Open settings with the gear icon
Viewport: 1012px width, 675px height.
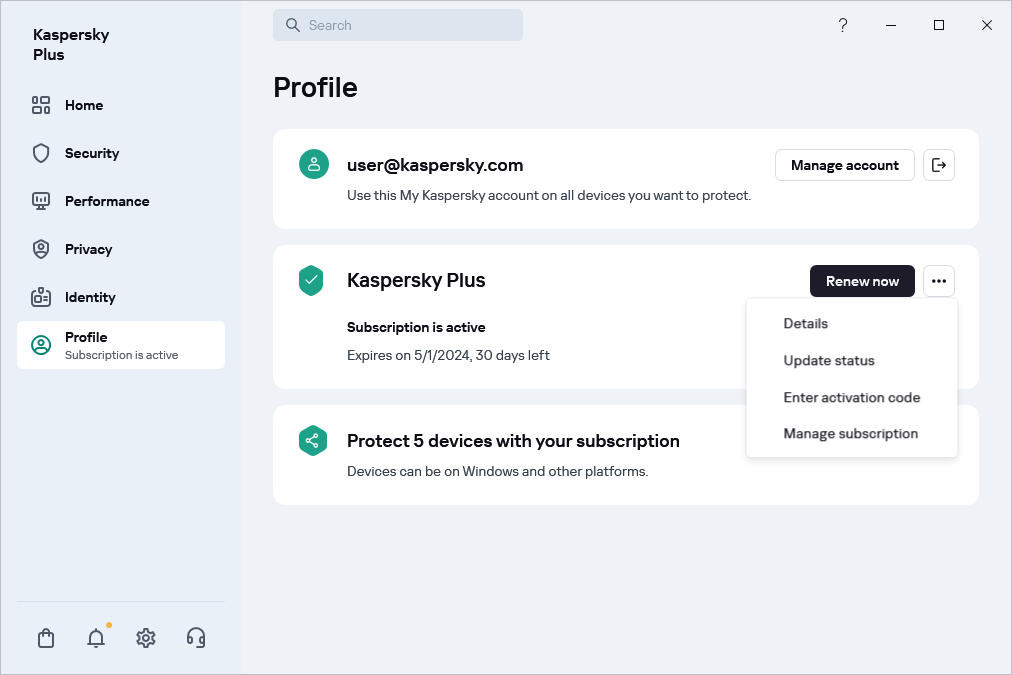tap(146, 638)
